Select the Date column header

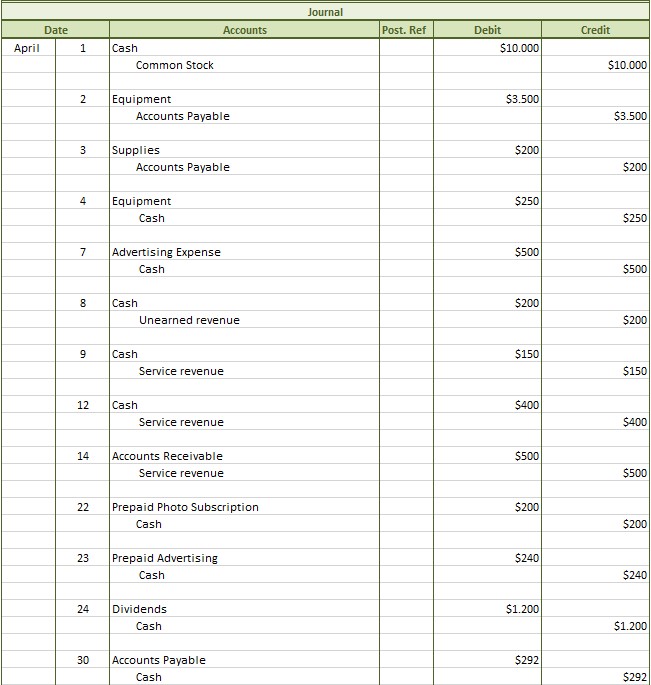tap(55, 30)
